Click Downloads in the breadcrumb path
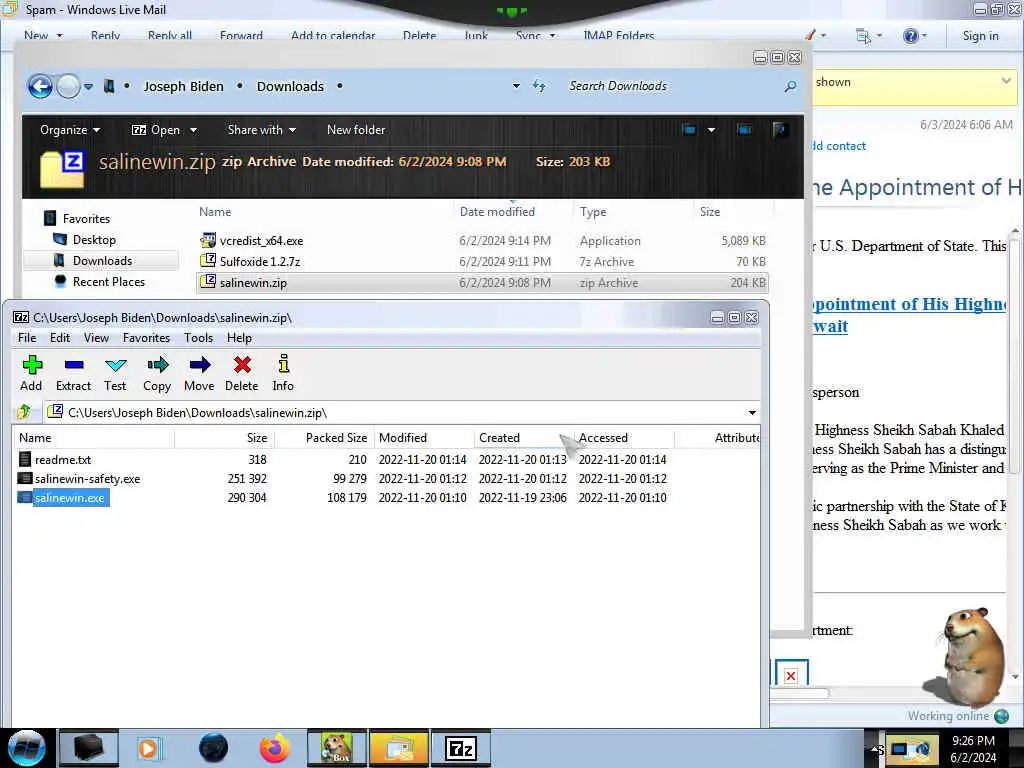Image resolution: width=1024 pixels, height=768 pixels. pyautogui.click(x=290, y=86)
